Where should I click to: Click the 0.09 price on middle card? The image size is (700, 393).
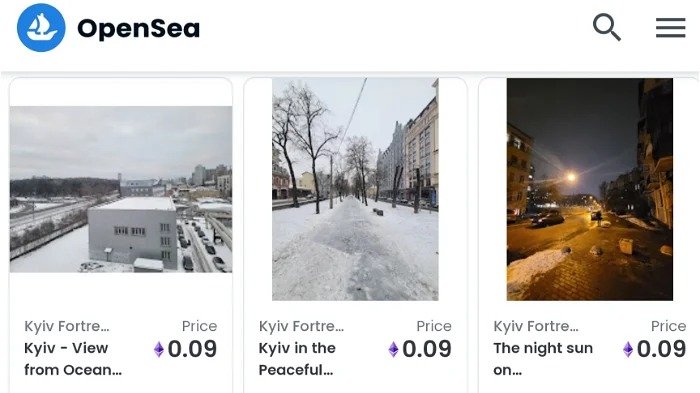click(x=427, y=349)
